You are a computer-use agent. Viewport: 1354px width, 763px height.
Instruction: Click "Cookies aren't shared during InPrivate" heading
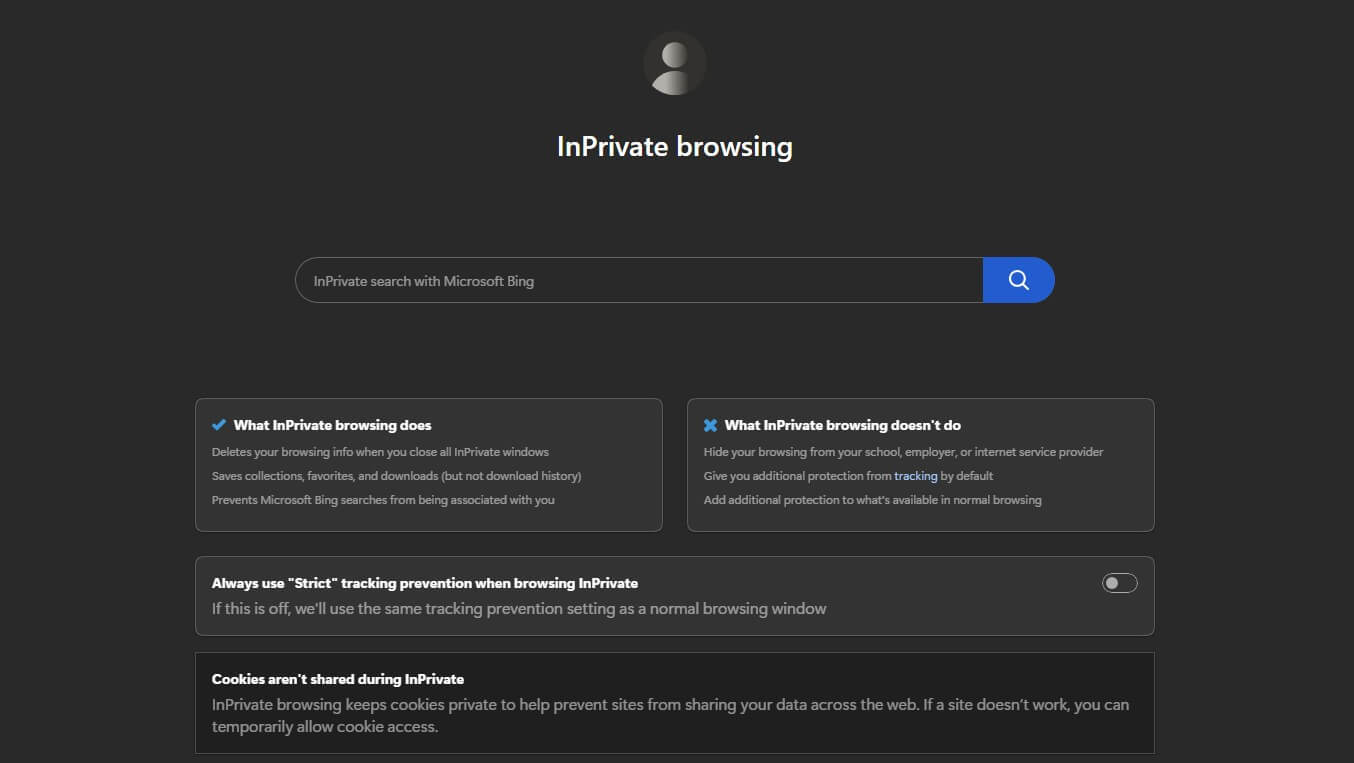[x=338, y=679]
